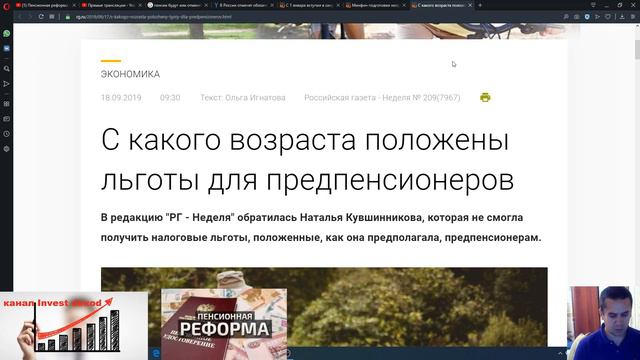Close the 'Прямые трансляции' tab
The image size is (640, 360).
click(140, 5)
